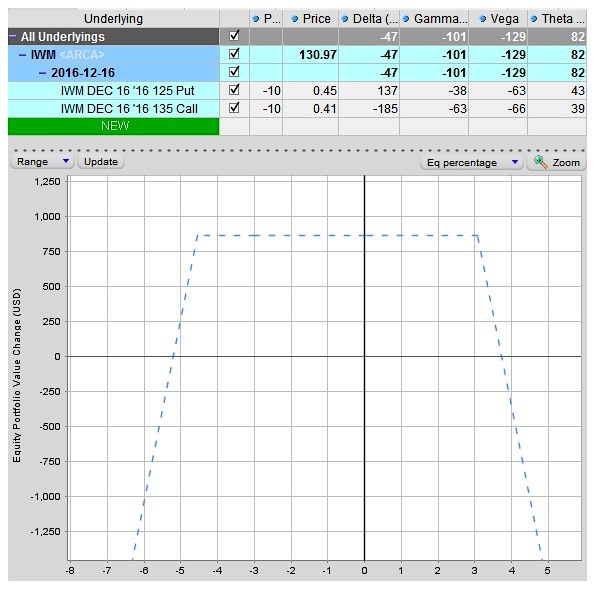This screenshot has height=590, width=597.
Task: Open the Eq percentage dropdown
Action: 472,163
